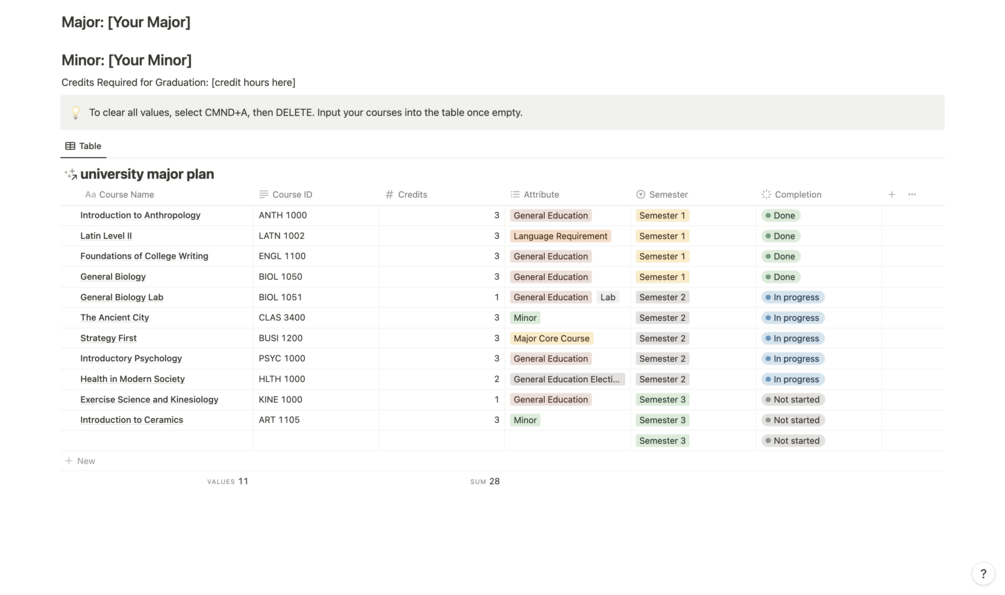Select the General Biology course name cell
This screenshot has height=595, width=1005.
click(x=113, y=277)
